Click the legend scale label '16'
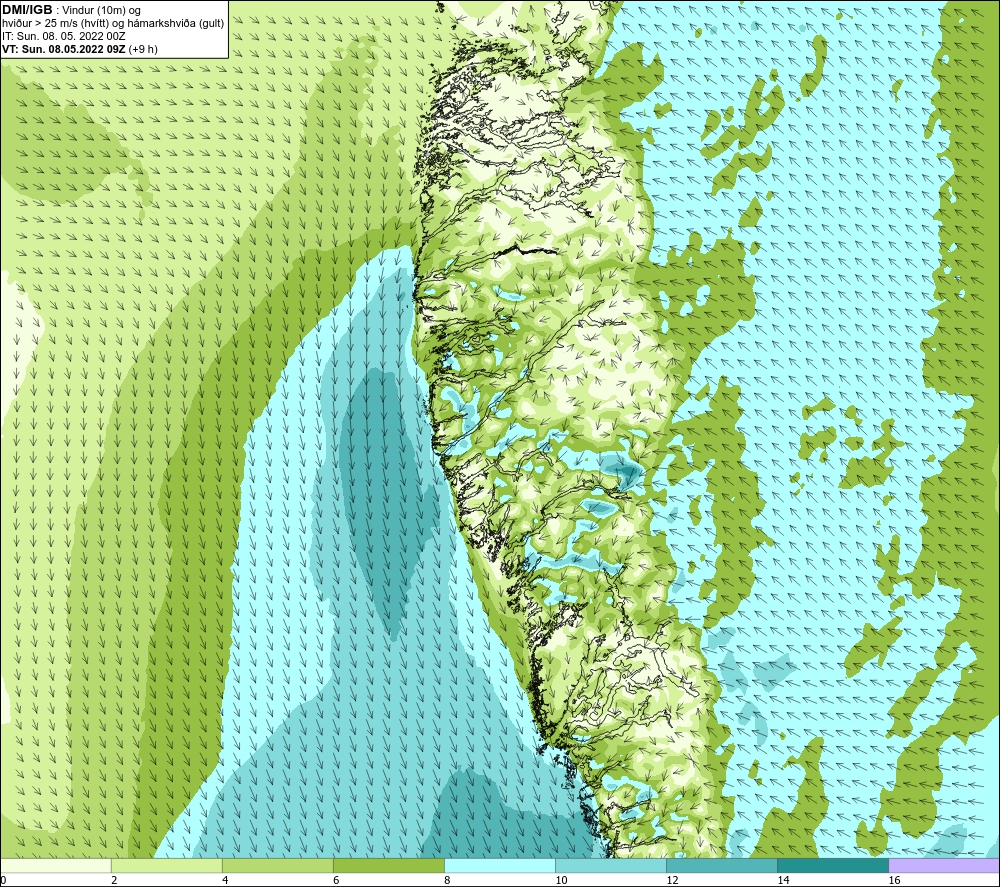Screen dimensions: 1000x887 click(x=894, y=880)
